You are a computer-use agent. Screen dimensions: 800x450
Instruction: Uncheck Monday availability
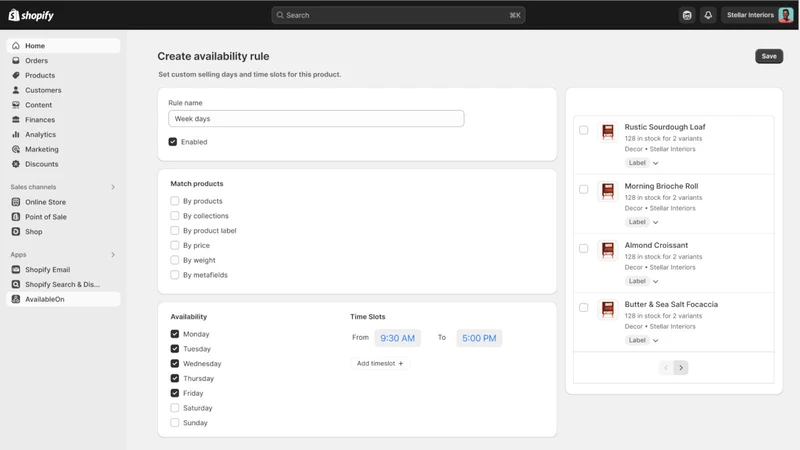(174, 334)
